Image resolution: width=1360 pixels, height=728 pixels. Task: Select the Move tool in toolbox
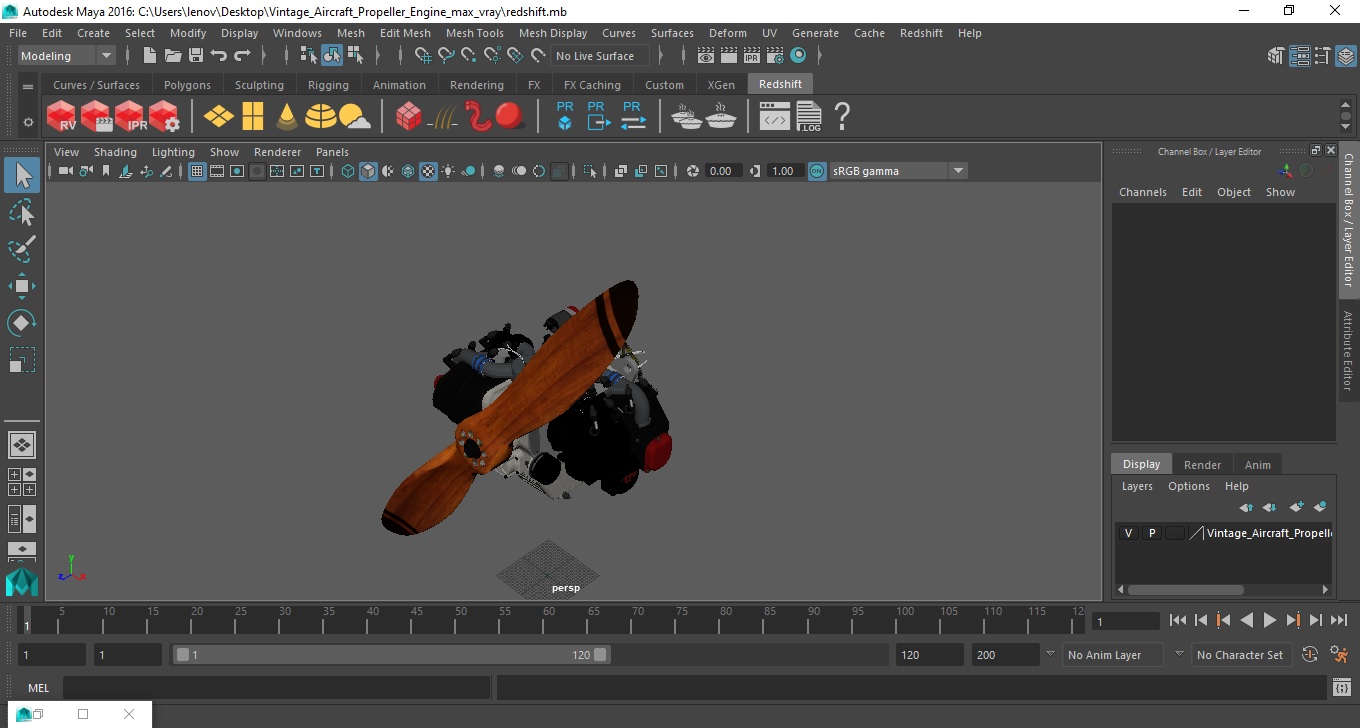[22, 286]
